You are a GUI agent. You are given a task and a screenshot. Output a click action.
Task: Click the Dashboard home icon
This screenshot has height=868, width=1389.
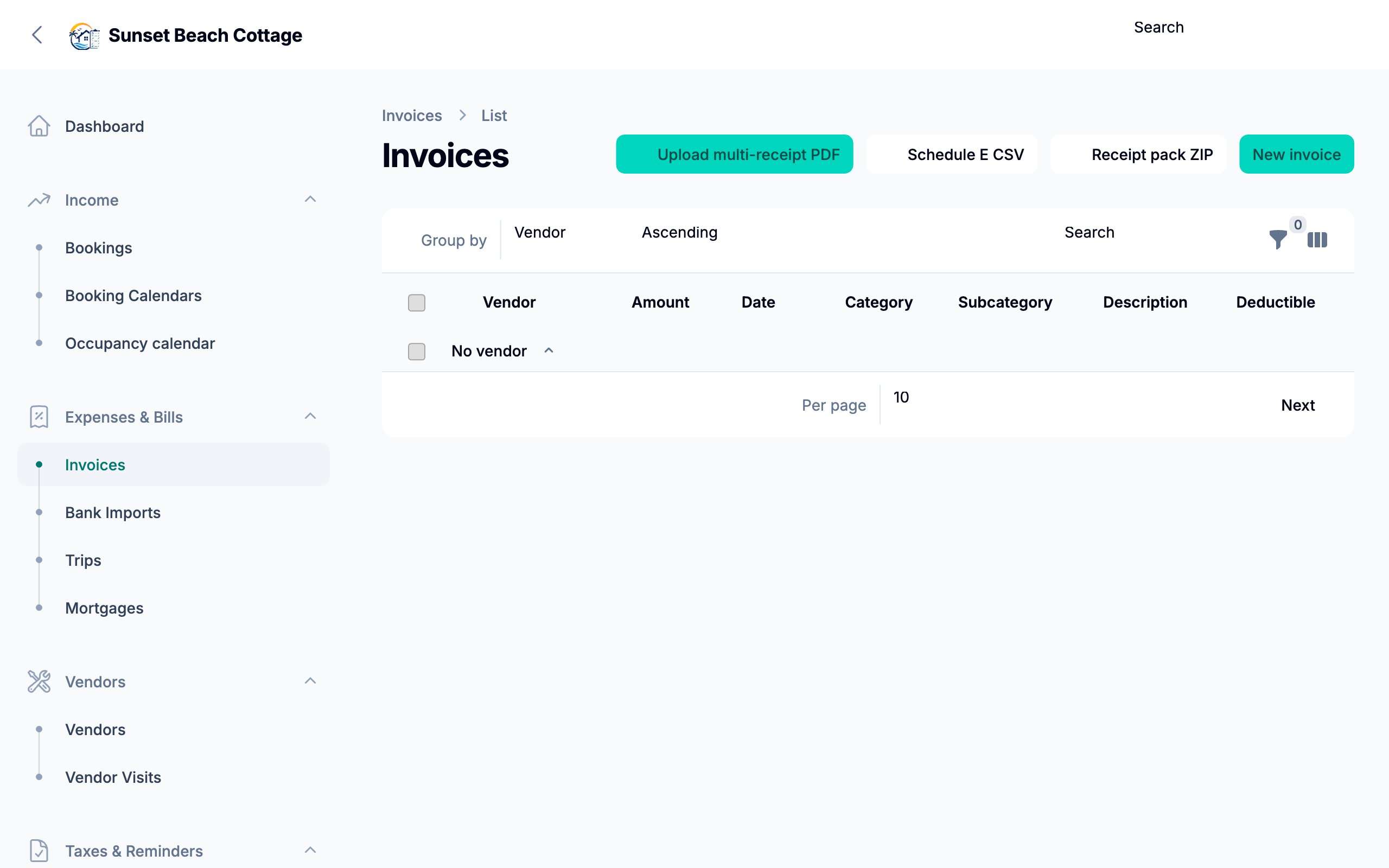pyautogui.click(x=39, y=126)
